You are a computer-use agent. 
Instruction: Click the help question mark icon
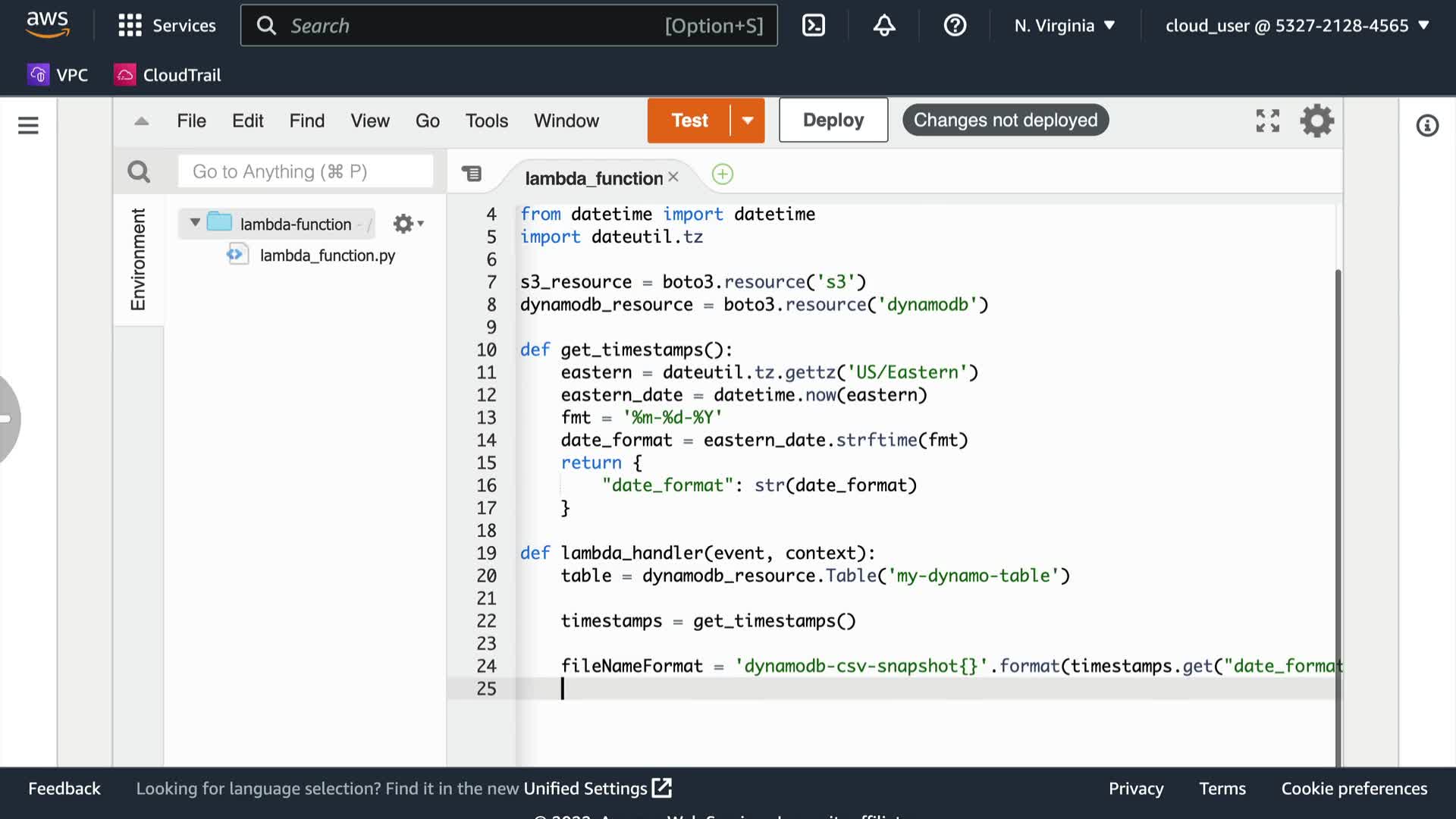[x=955, y=26]
